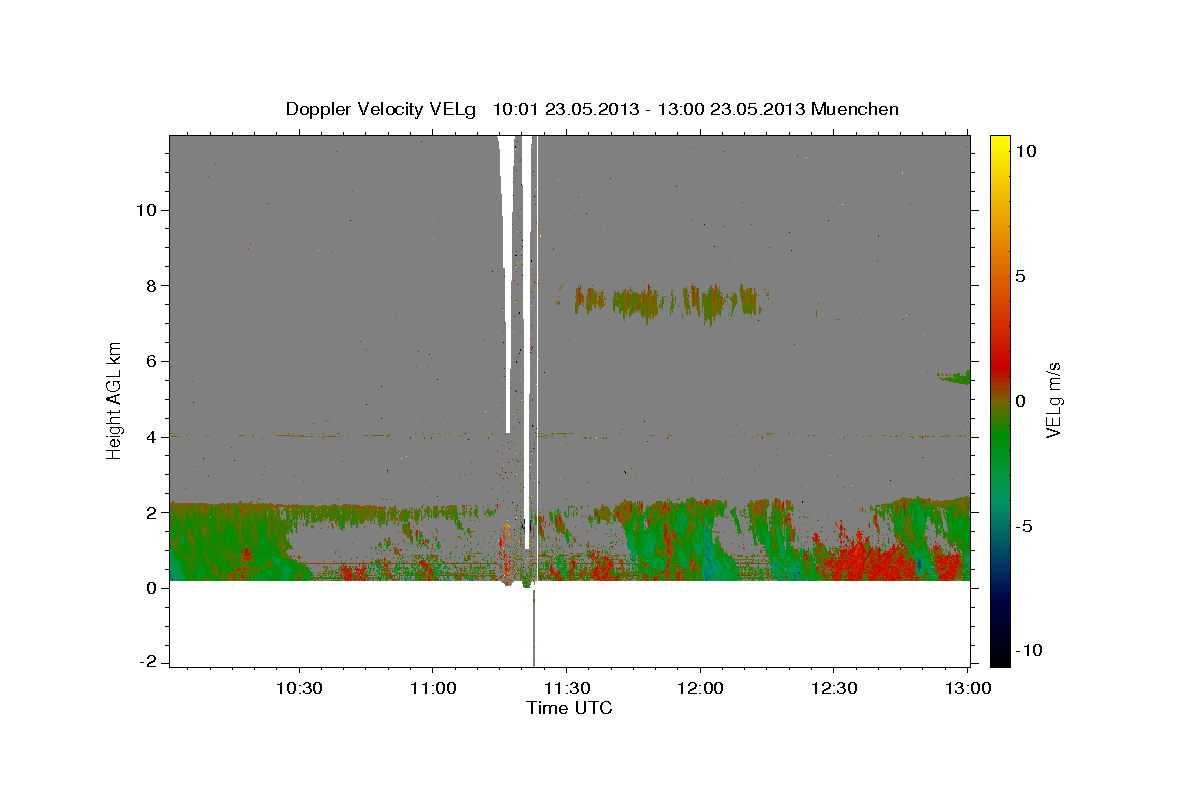Screen dimensions: 1200x800
Task: Click the 'Height AGL km' axis title
Action: [x=115, y=399]
